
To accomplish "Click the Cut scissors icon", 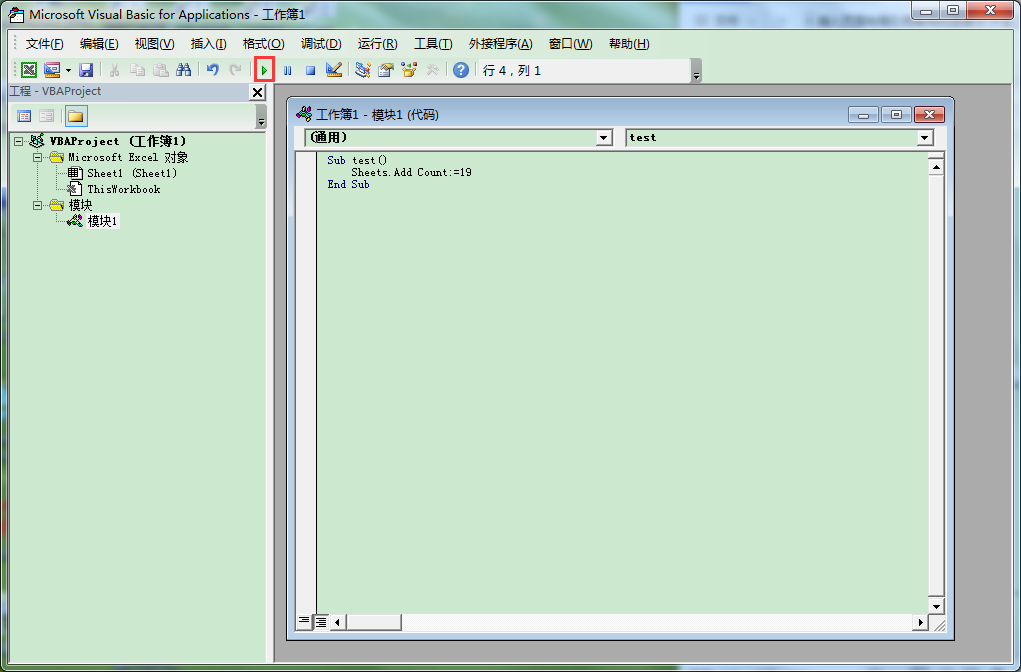I will click(115, 70).
